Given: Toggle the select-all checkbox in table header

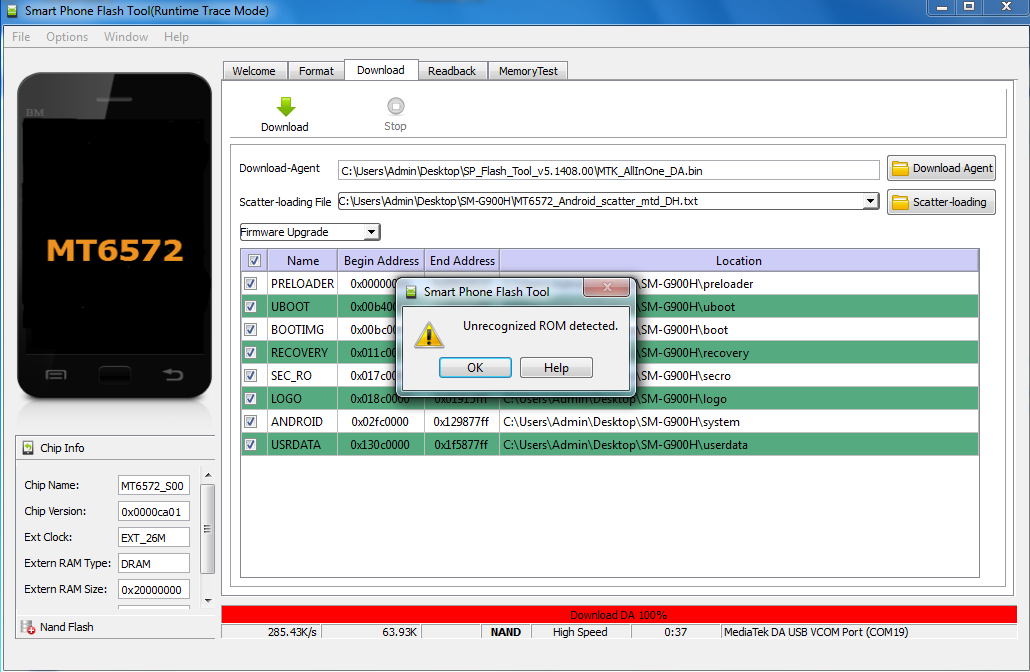Looking at the screenshot, I should click(254, 261).
